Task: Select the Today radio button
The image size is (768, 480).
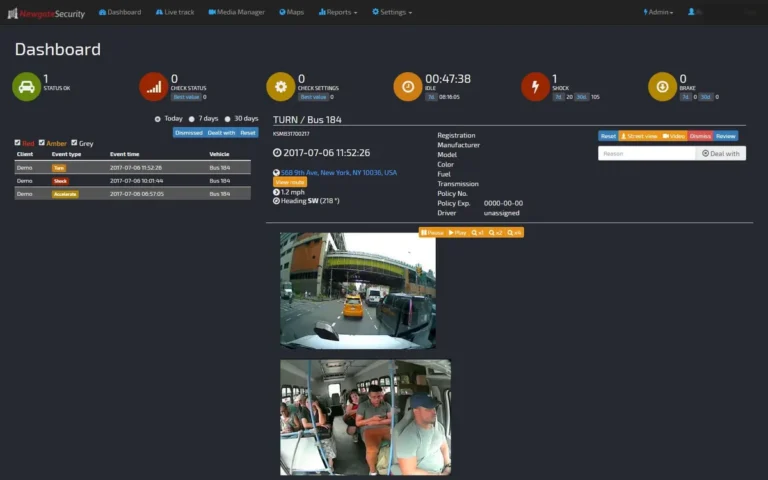Action: pyautogui.click(x=157, y=119)
